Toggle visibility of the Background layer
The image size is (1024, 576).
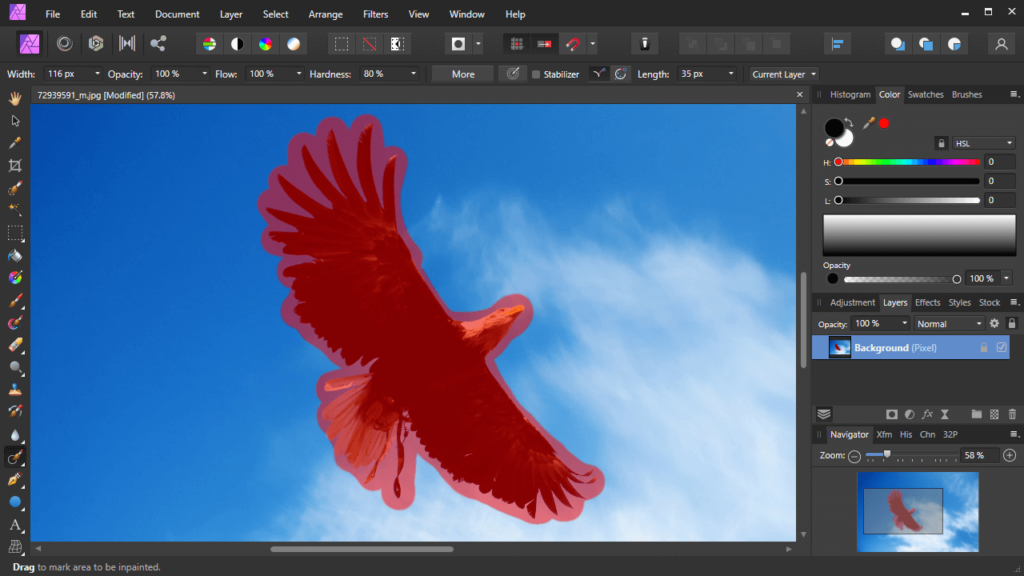pos(1002,347)
